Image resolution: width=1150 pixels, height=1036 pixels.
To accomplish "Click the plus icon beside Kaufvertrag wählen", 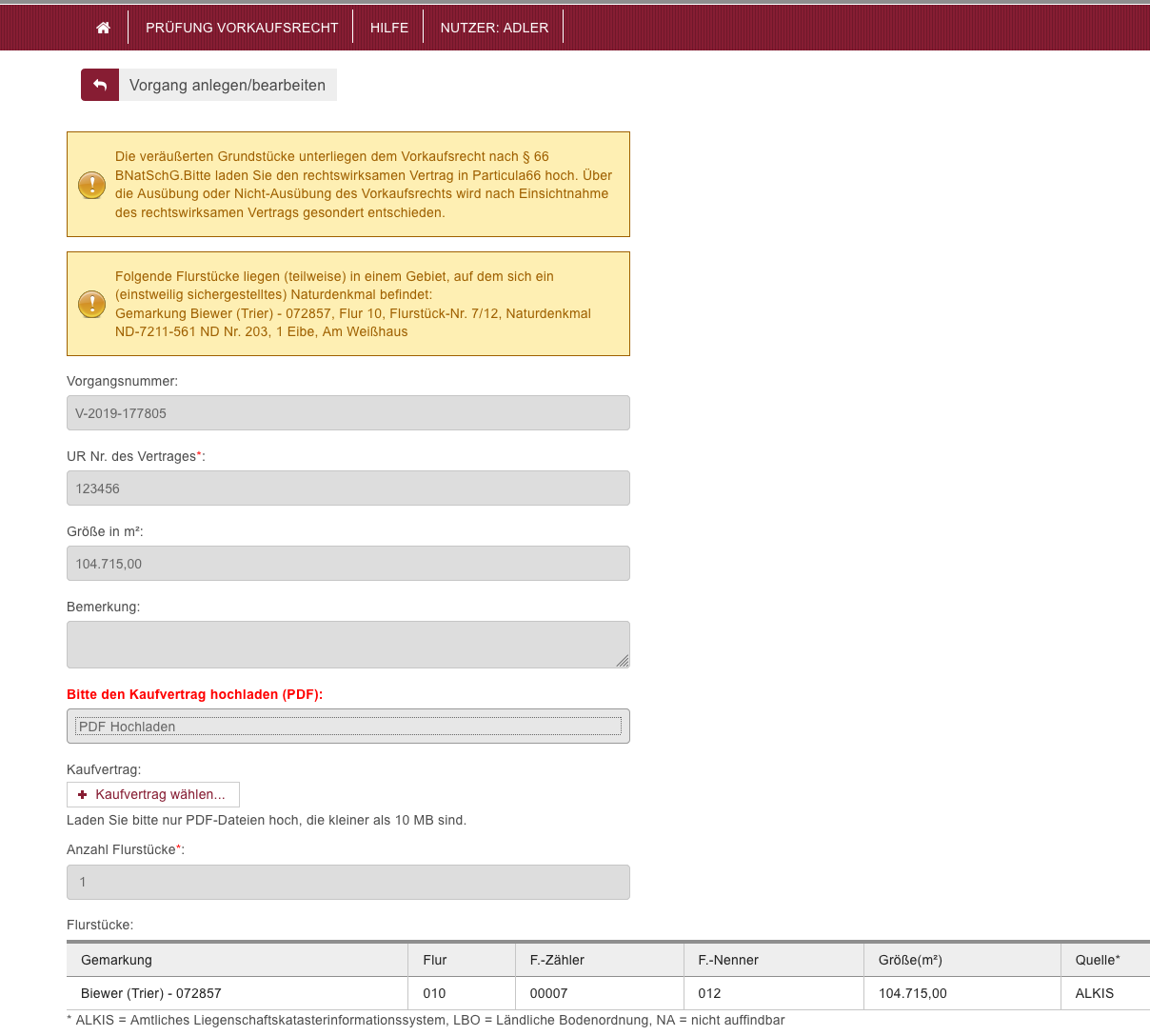I will pos(83,795).
